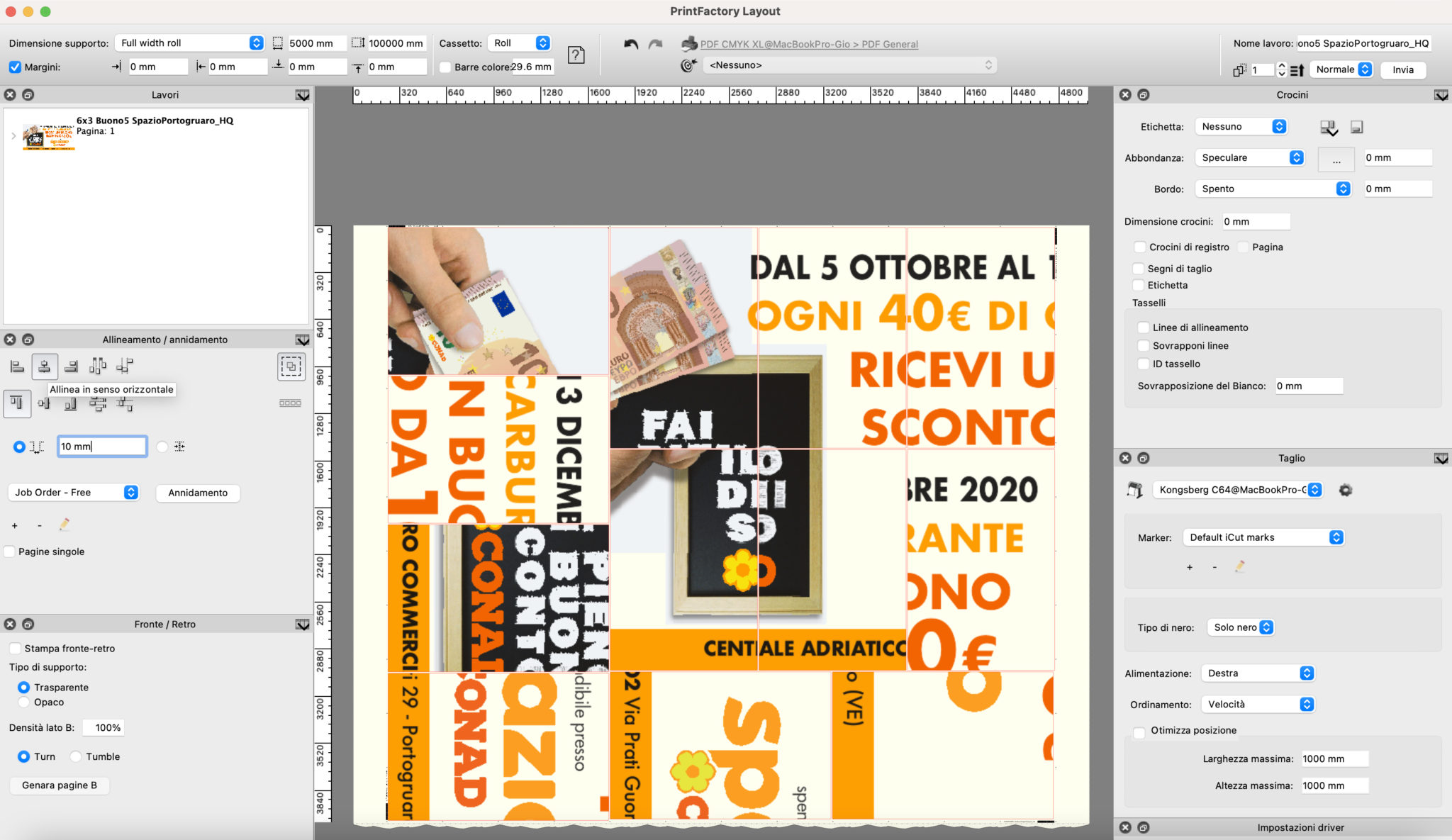Open the Abbondanza dropdown showing Speculare

point(1249,157)
